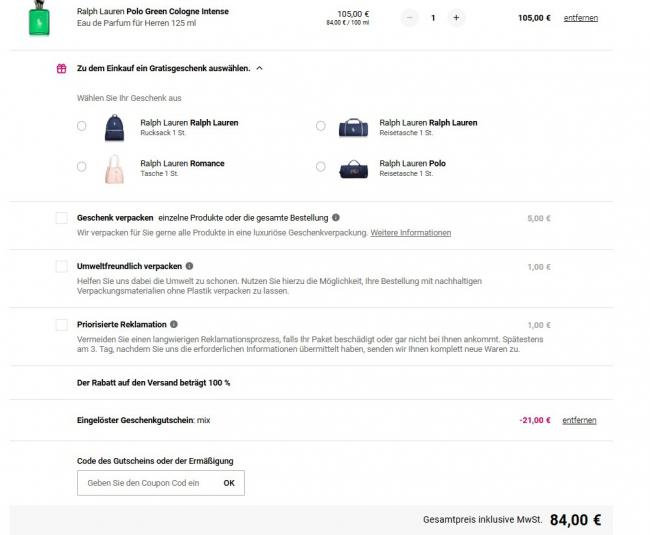The height and width of the screenshot is (535, 650).
Task: Choose the Ralph Lauren Polo Reisetasche gift
Action: (321, 167)
